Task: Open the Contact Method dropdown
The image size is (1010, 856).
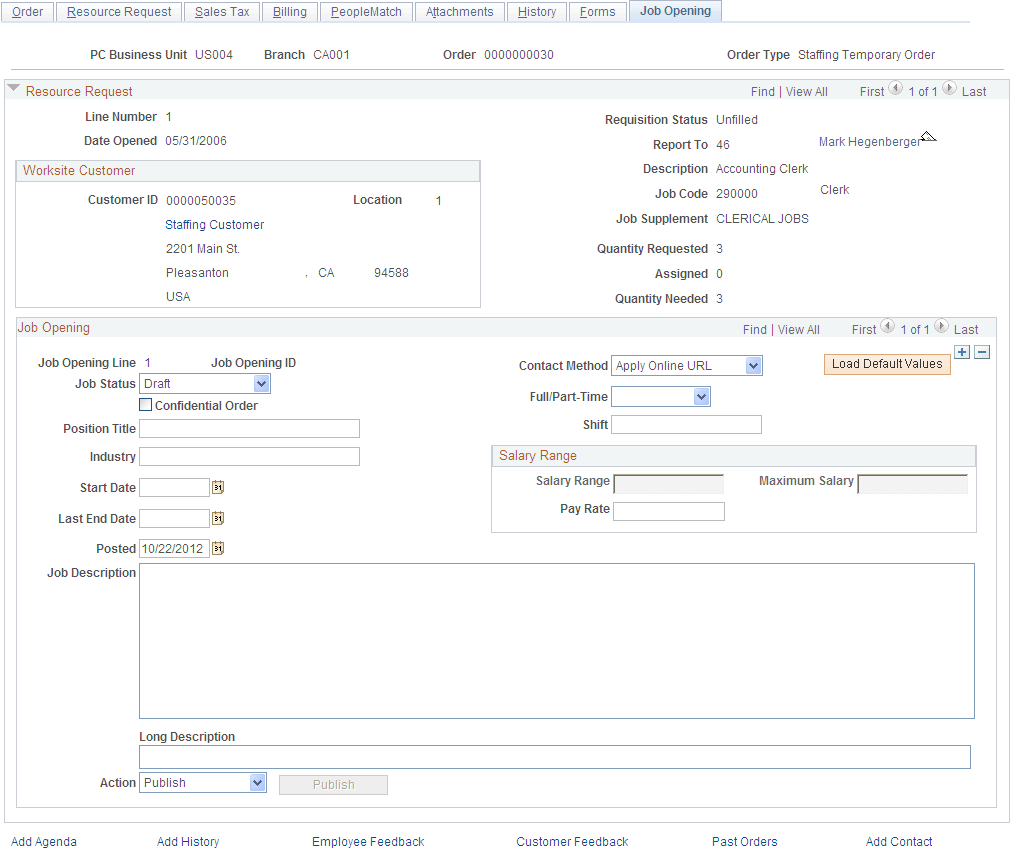Action: tap(687, 366)
